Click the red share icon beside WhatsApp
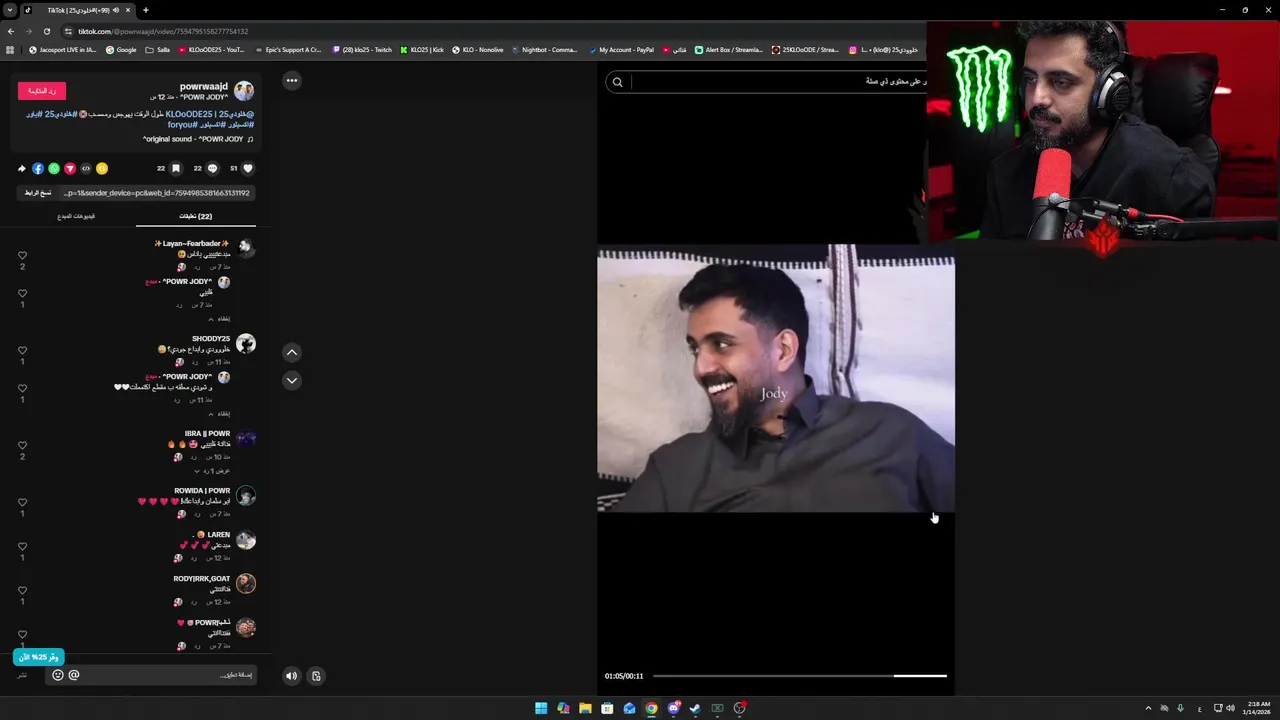Viewport: 1280px width, 720px height. pyautogui.click(x=70, y=168)
